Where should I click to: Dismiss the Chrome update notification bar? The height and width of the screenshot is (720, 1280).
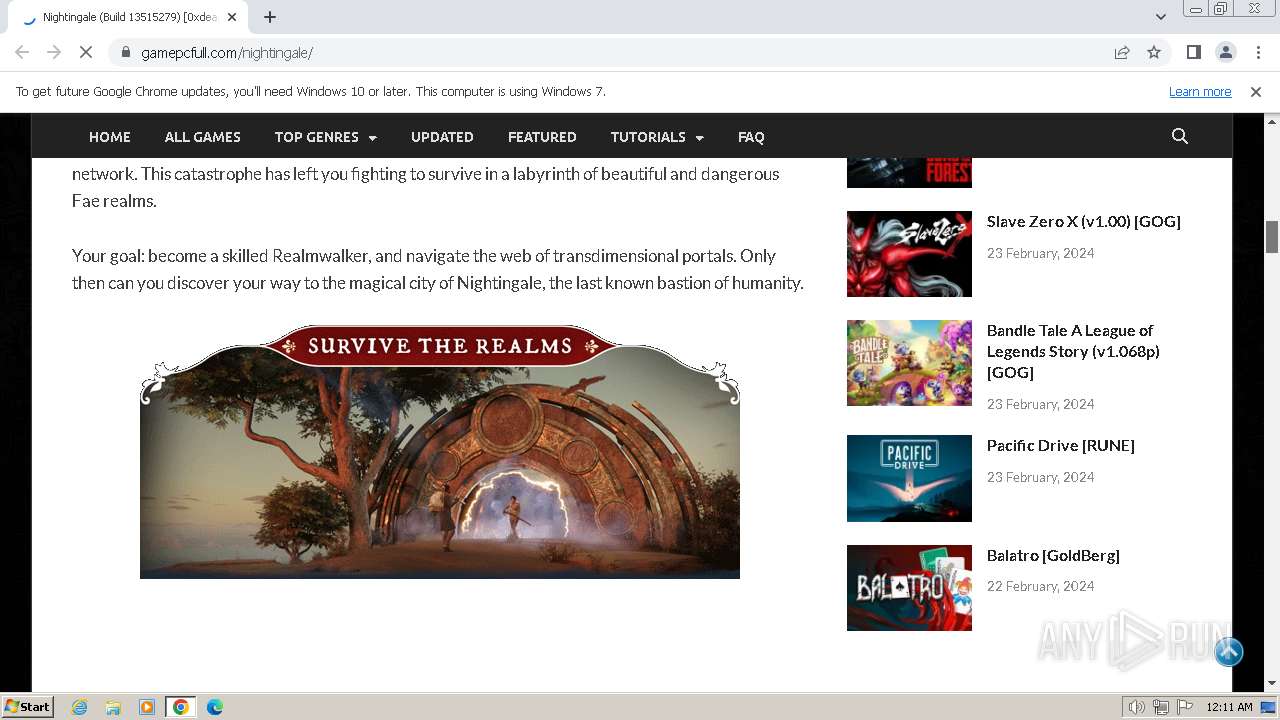(1256, 92)
